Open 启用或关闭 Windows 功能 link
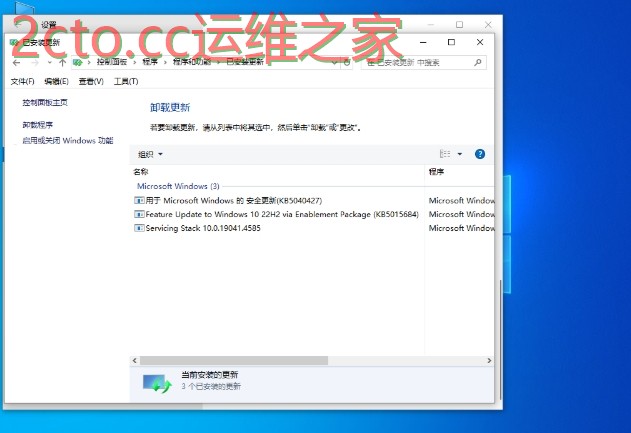 click(x=68, y=140)
